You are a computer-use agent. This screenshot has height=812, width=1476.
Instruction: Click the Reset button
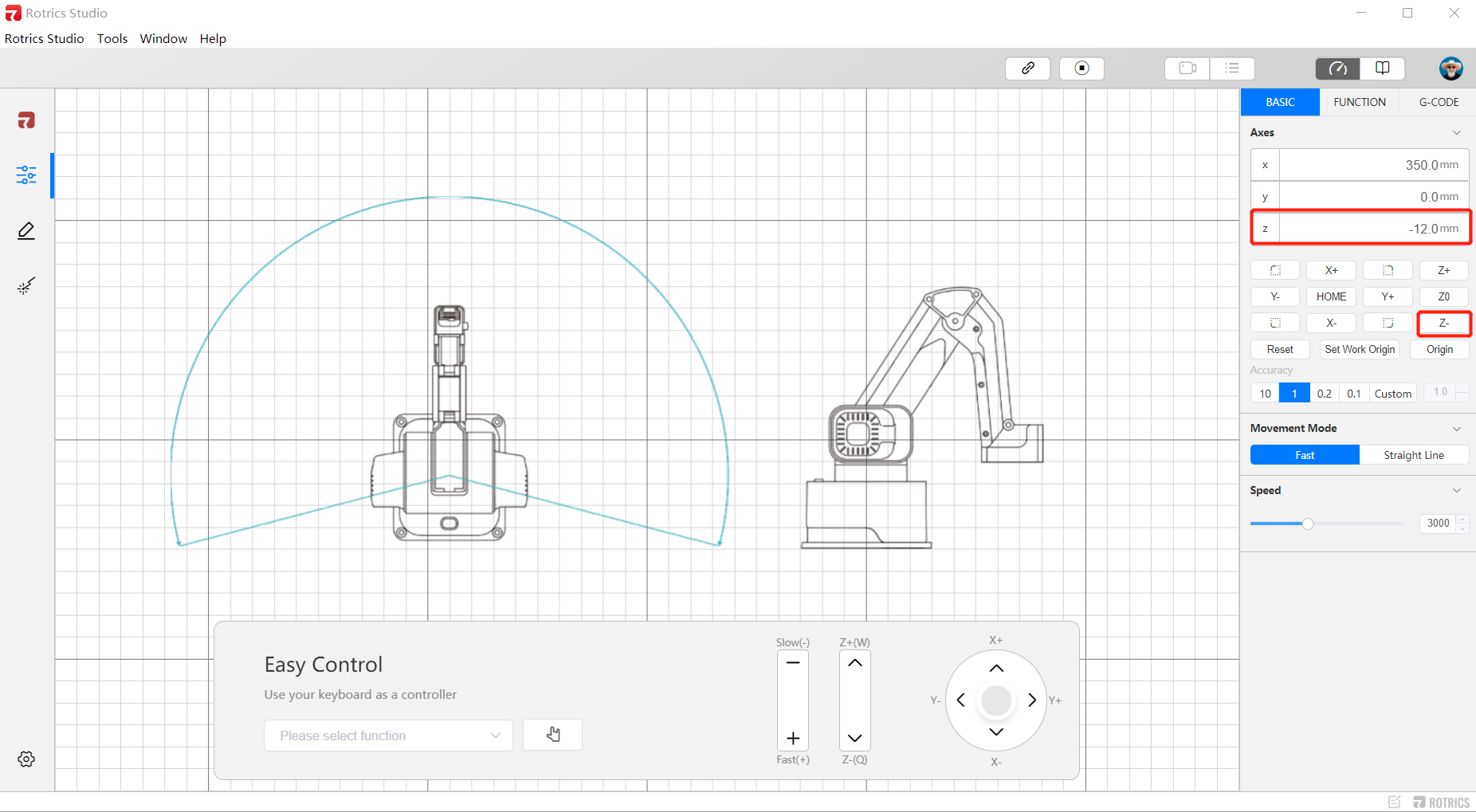point(1280,349)
